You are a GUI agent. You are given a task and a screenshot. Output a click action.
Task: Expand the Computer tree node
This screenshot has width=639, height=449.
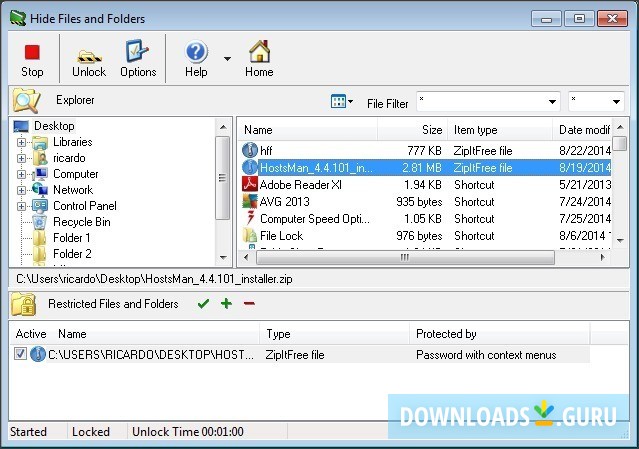(x=21, y=174)
